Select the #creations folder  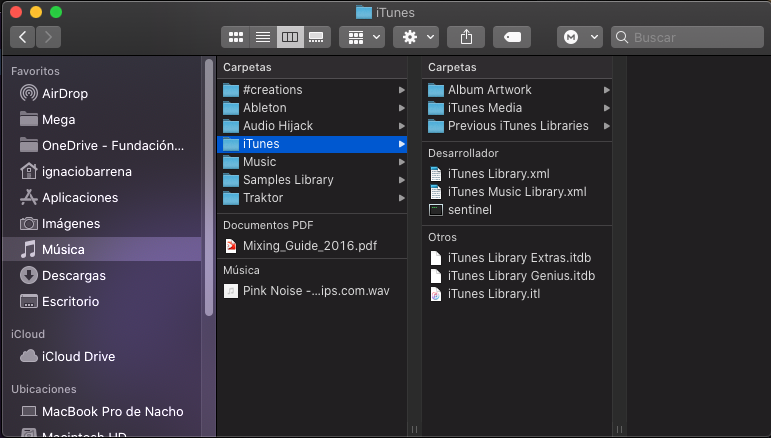tap(312, 90)
